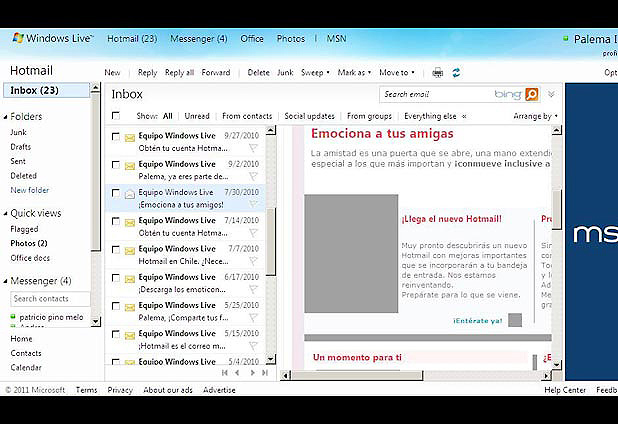This screenshot has height=424, width=618.
Task: Open the ¡Entérate ya! link
Action: click(477, 321)
